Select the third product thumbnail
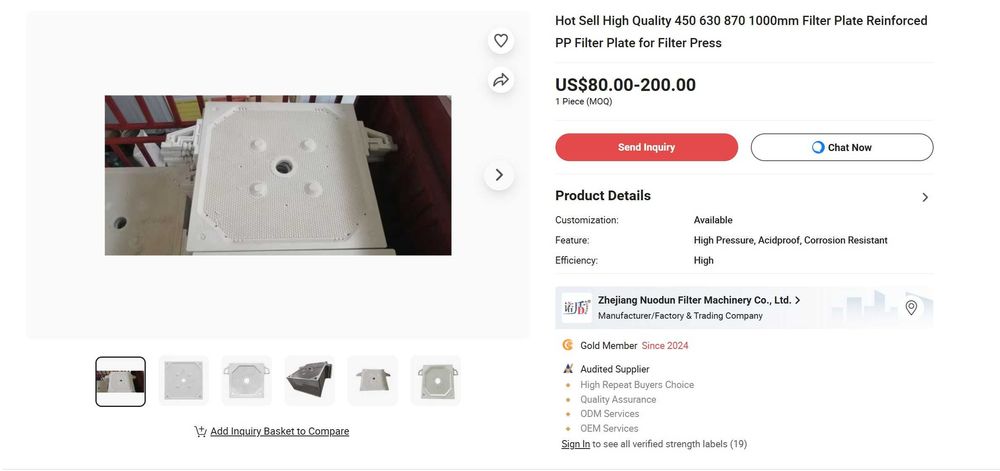1000x471 pixels. click(x=247, y=382)
